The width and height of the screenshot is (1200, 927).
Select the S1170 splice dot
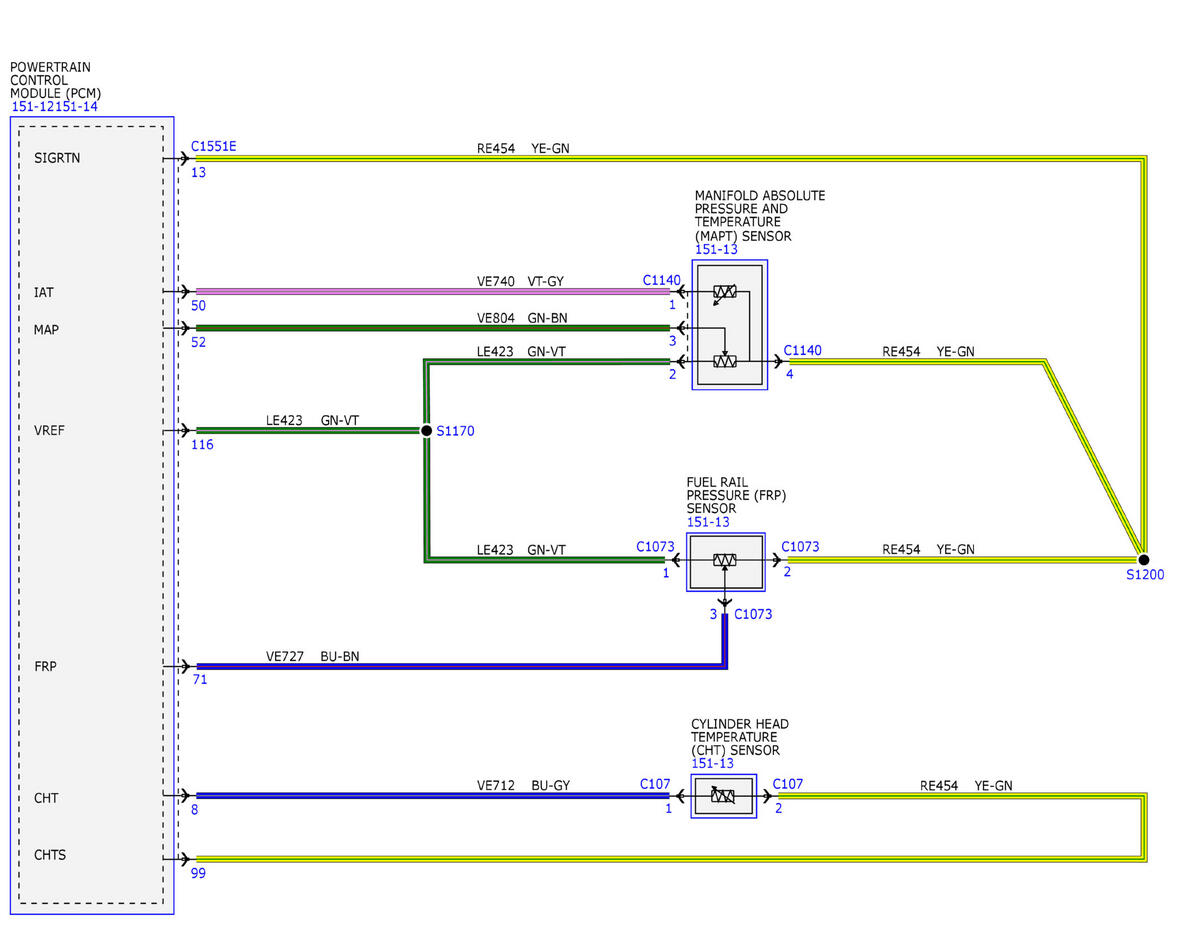pos(426,430)
